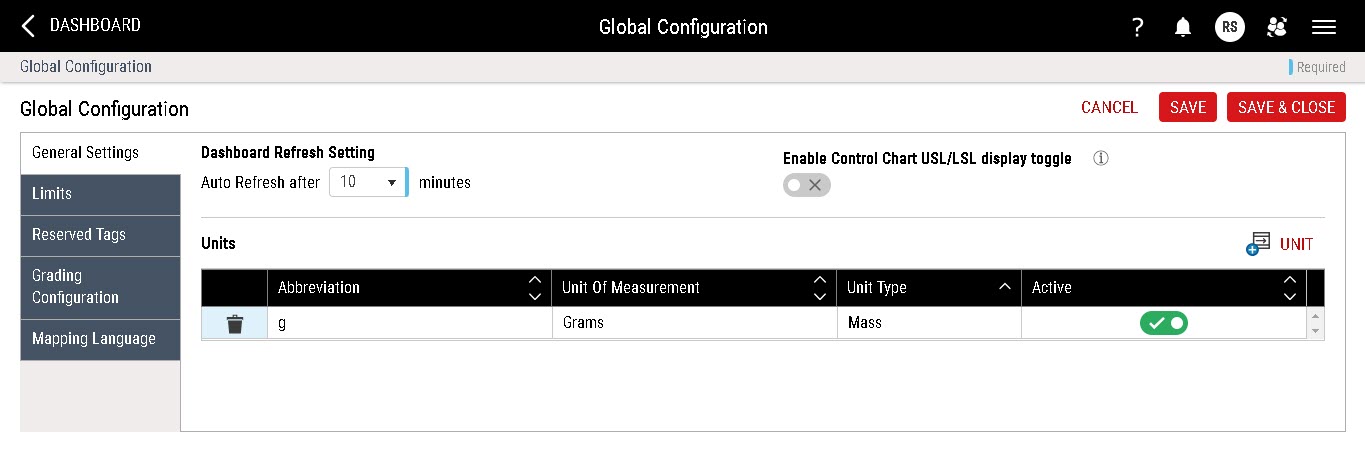Click the Abbreviation cell containing g
Image resolution: width=1365 pixels, height=469 pixels.
409,324
